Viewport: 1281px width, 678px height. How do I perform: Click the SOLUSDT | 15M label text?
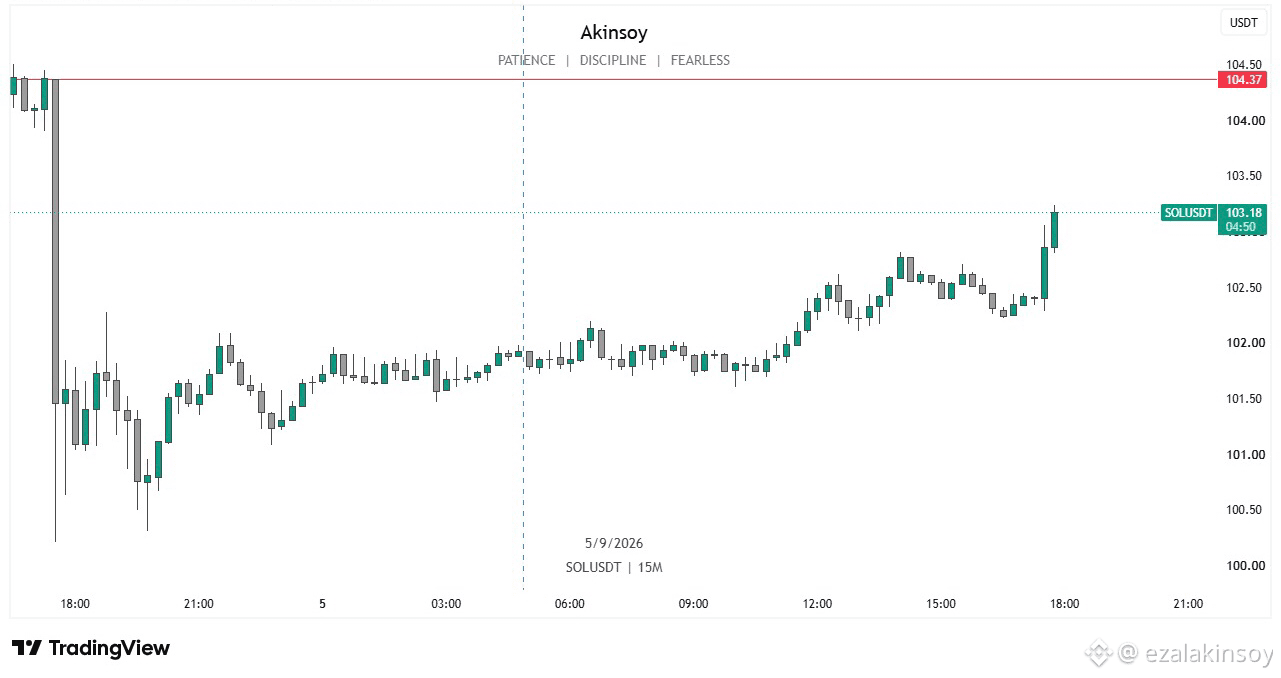[614, 567]
